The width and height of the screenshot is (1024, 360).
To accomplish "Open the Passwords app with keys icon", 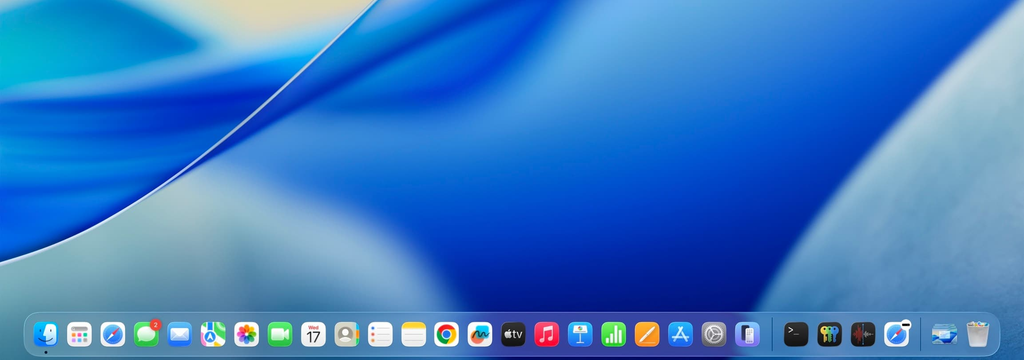I will pyautogui.click(x=829, y=335).
